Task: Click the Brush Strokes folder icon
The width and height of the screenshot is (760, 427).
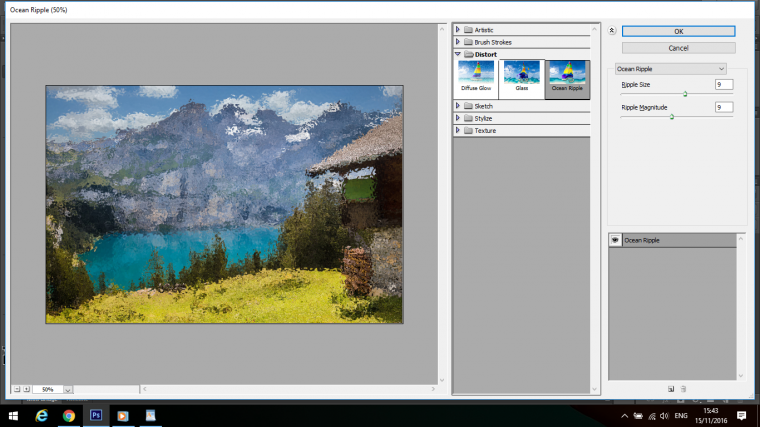Action: coord(468,42)
